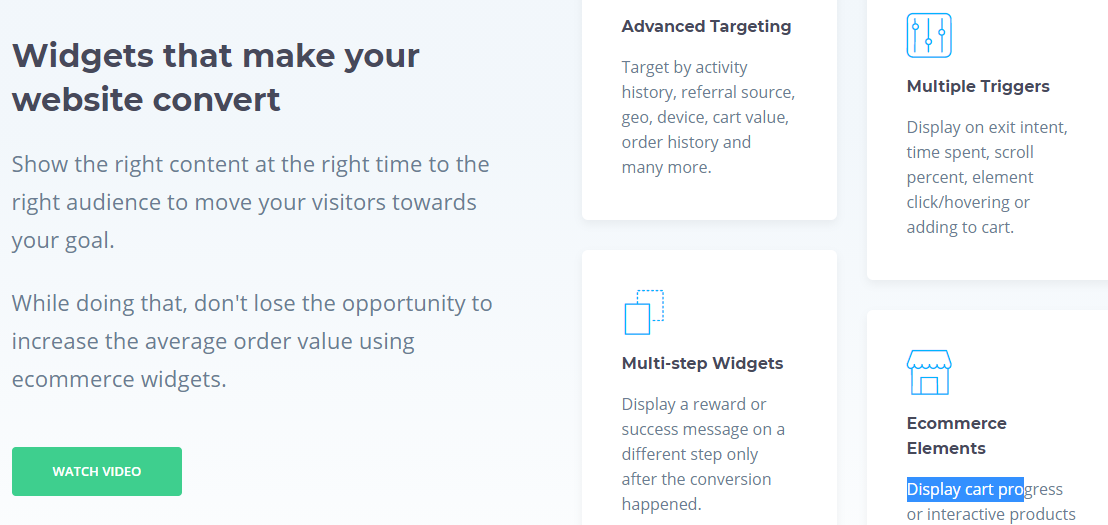The width and height of the screenshot is (1108, 525).
Task: Click the 'geo, device, cart value,' text line
Action: pyautogui.click(x=705, y=117)
